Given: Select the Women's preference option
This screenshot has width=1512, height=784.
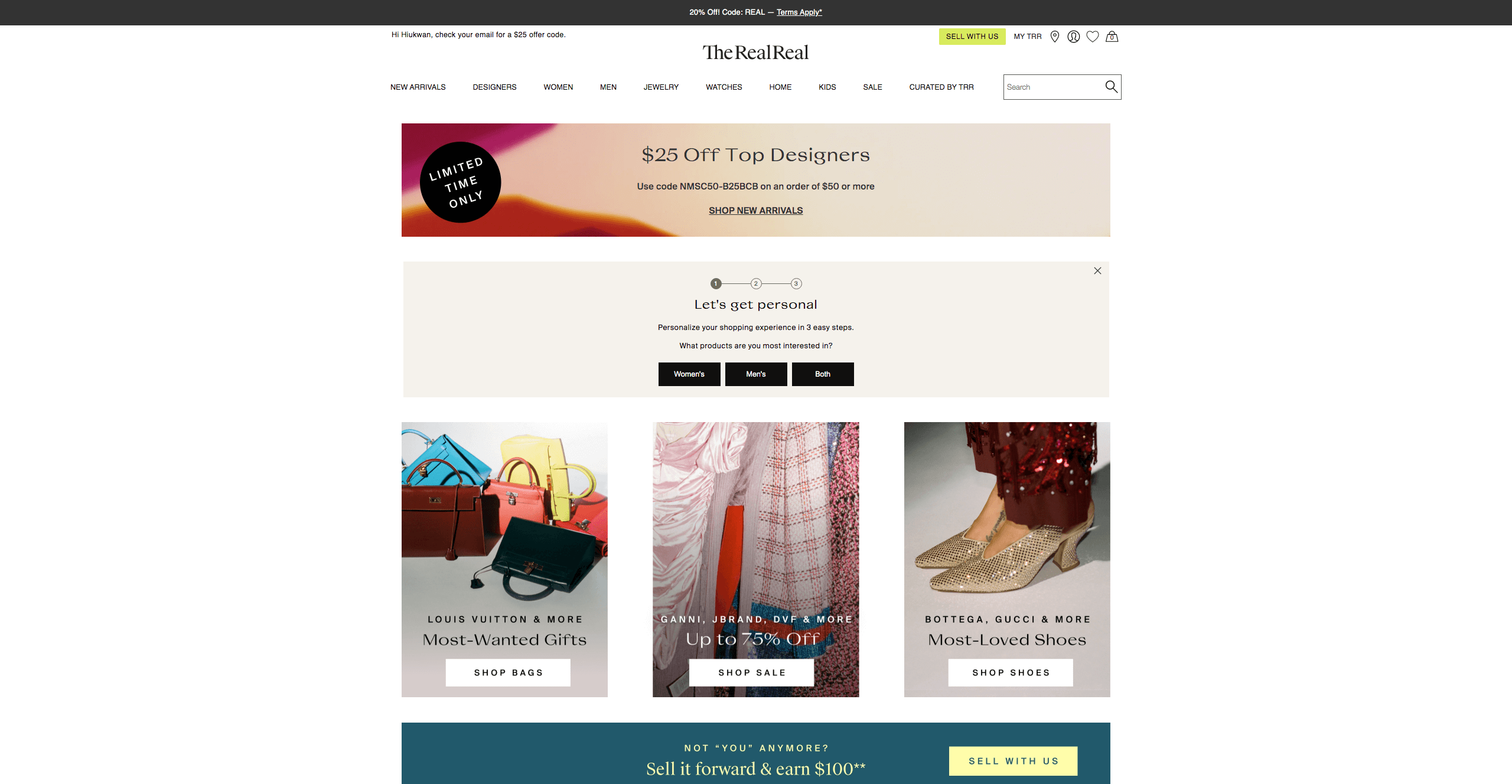Looking at the screenshot, I should click(x=689, y=374).
